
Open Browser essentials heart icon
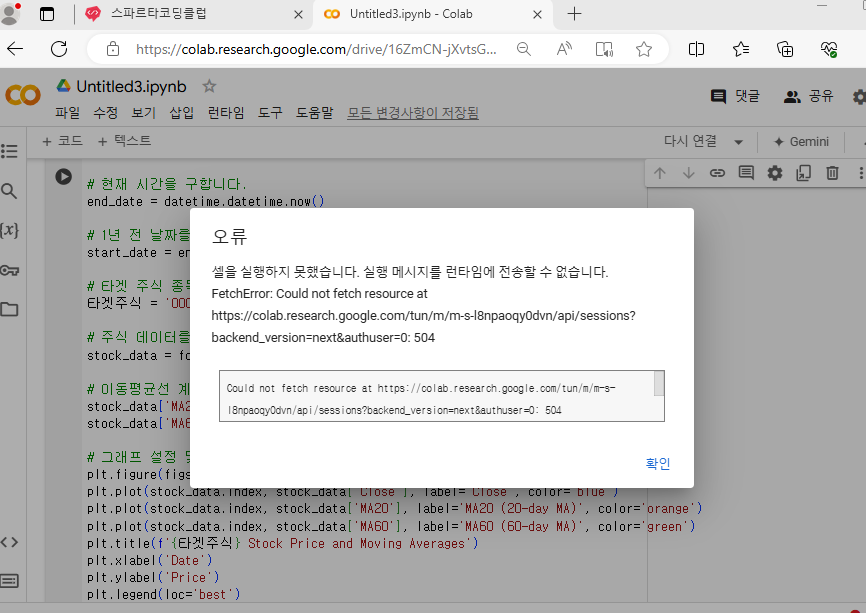[x=828, y=49]
